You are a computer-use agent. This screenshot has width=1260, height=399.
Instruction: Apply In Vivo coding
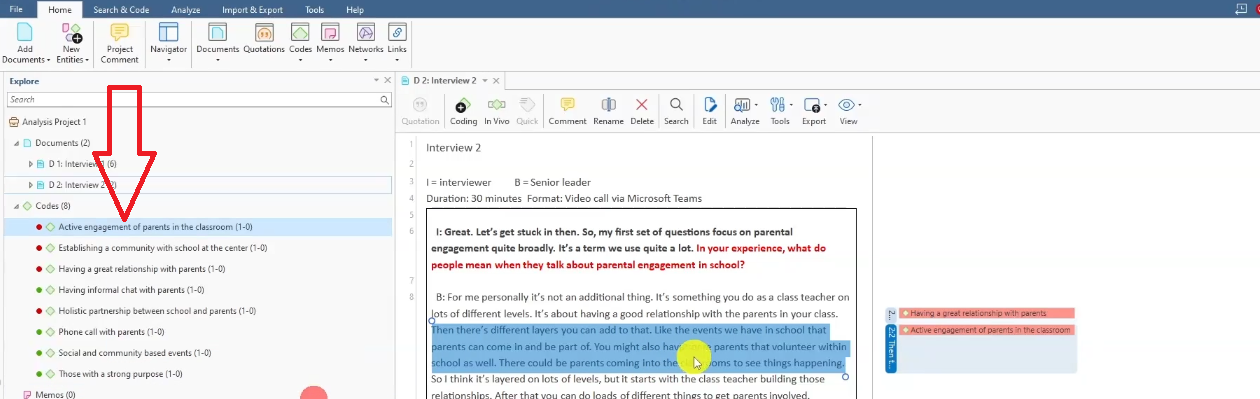(496, 111)
